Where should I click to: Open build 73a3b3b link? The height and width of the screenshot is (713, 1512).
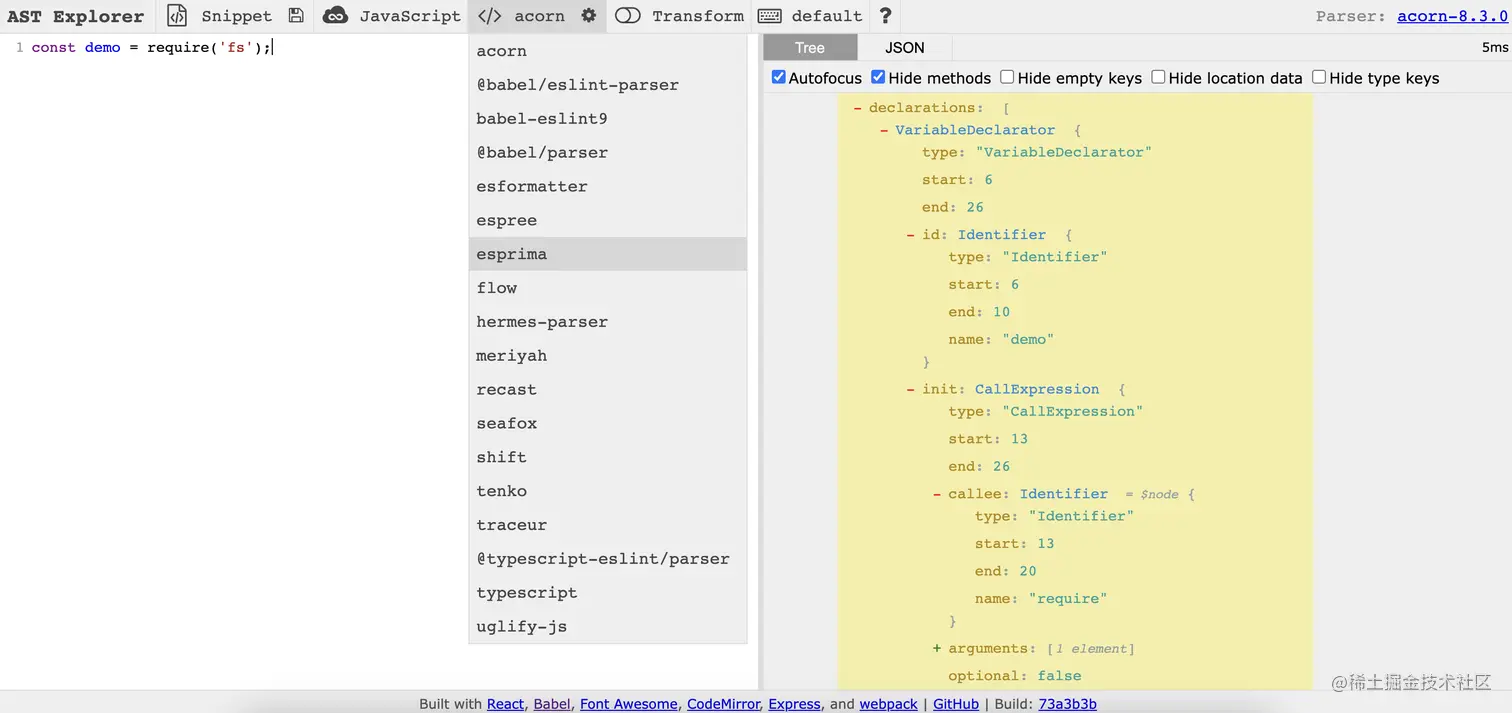click(x=1068, y=704)
